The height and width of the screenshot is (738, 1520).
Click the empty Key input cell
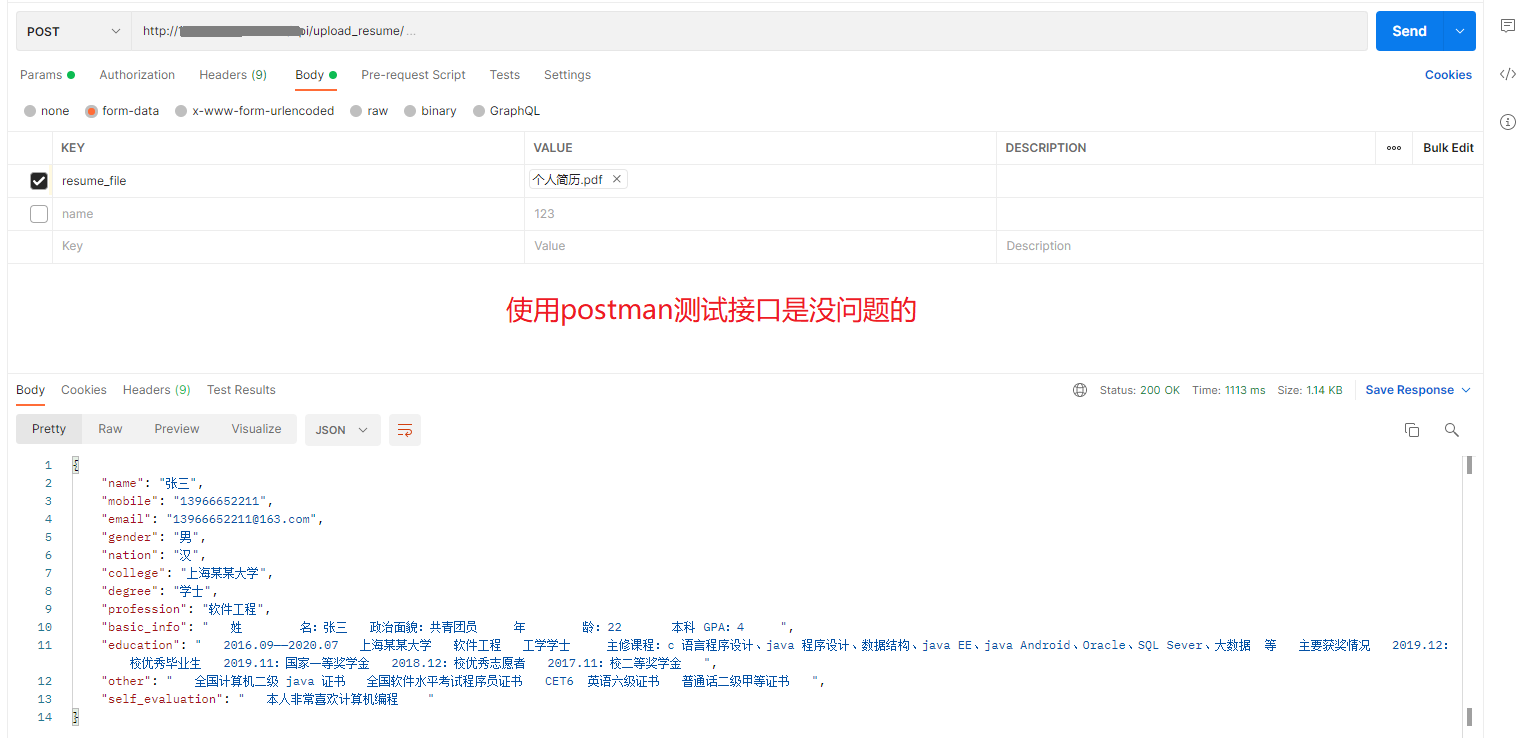(288, 246)
